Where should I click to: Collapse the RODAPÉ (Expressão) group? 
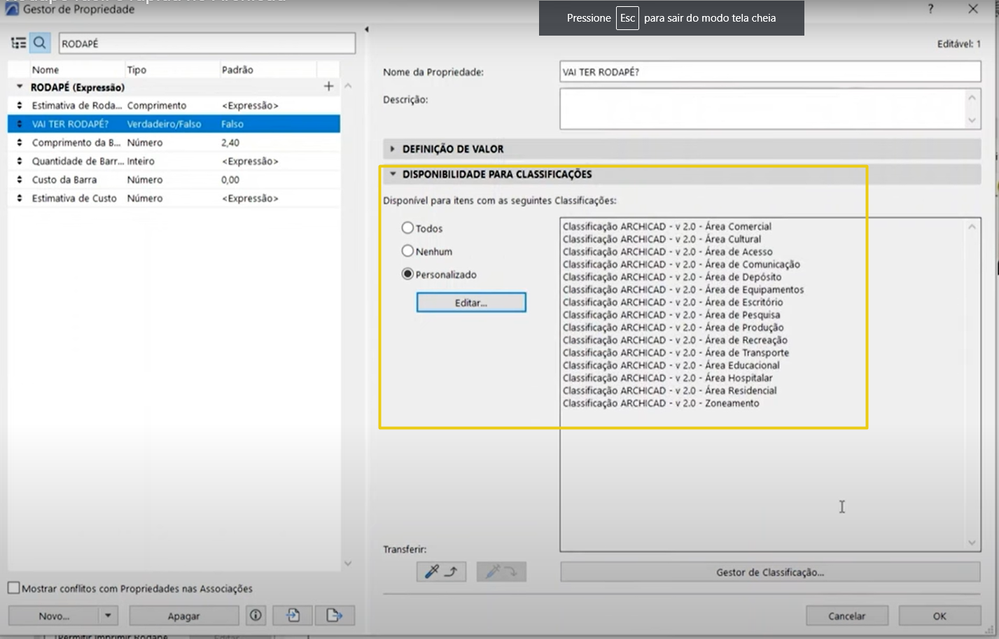[19, 87]
